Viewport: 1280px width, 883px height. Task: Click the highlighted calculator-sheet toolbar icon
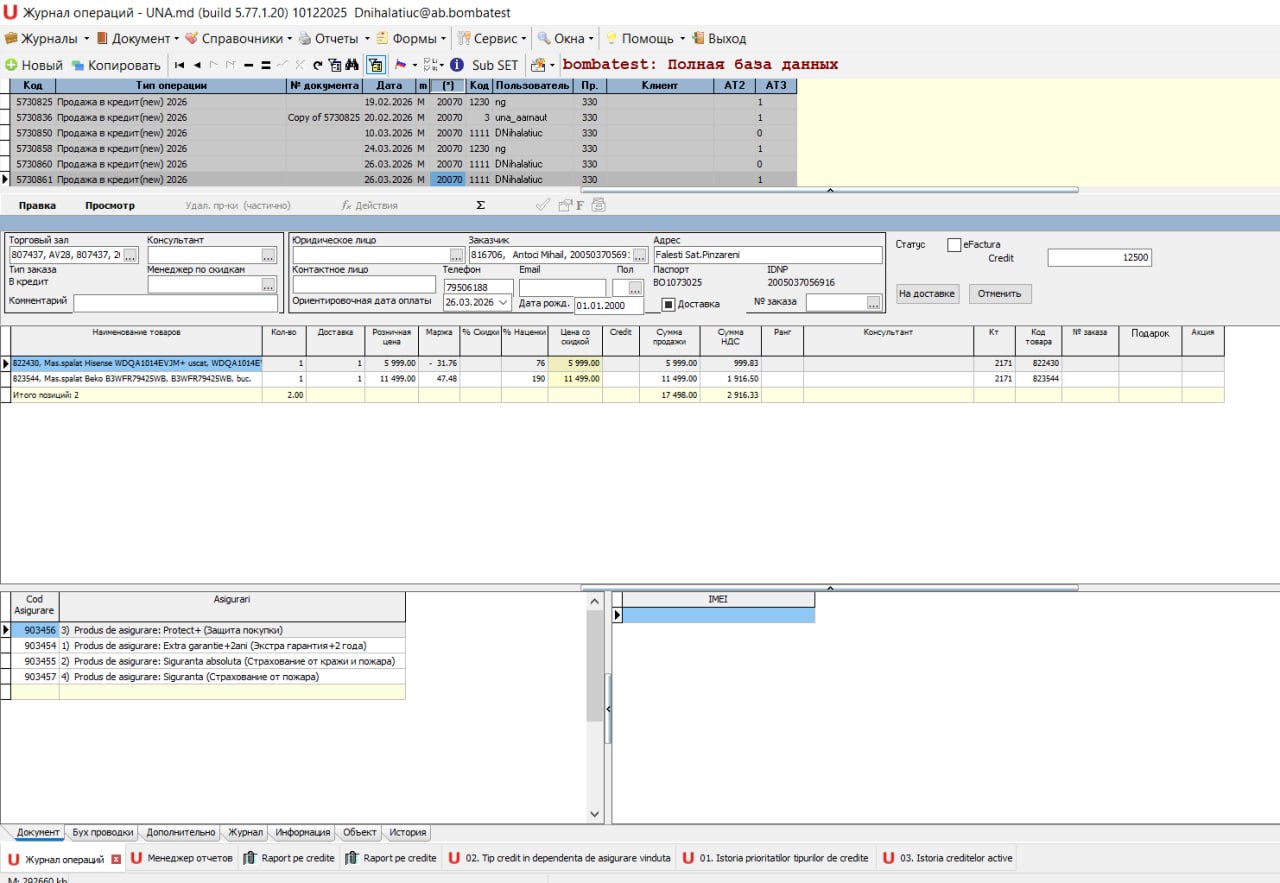coord(376,65)
